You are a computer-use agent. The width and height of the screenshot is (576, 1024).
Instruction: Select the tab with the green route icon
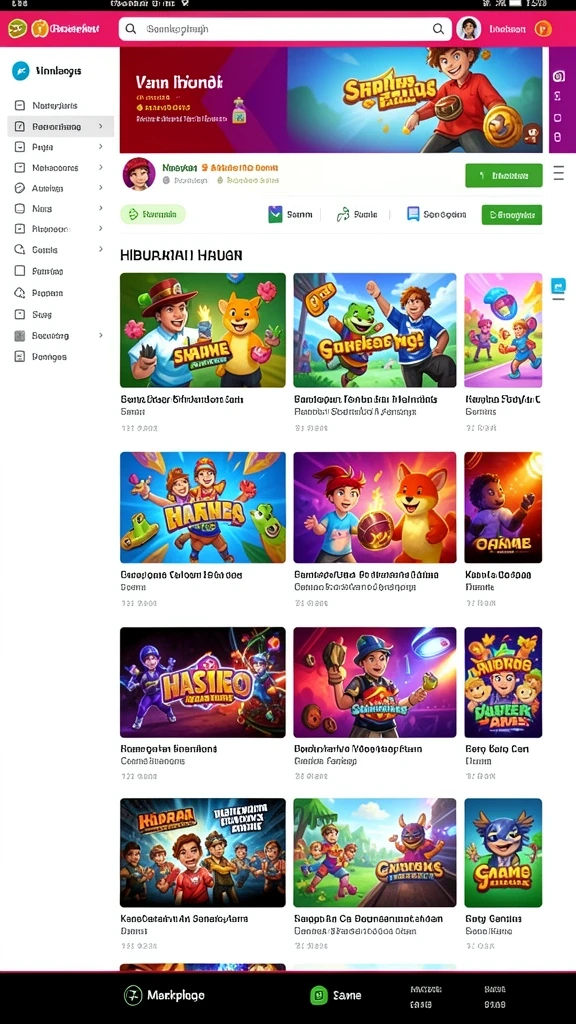[357, 214]
